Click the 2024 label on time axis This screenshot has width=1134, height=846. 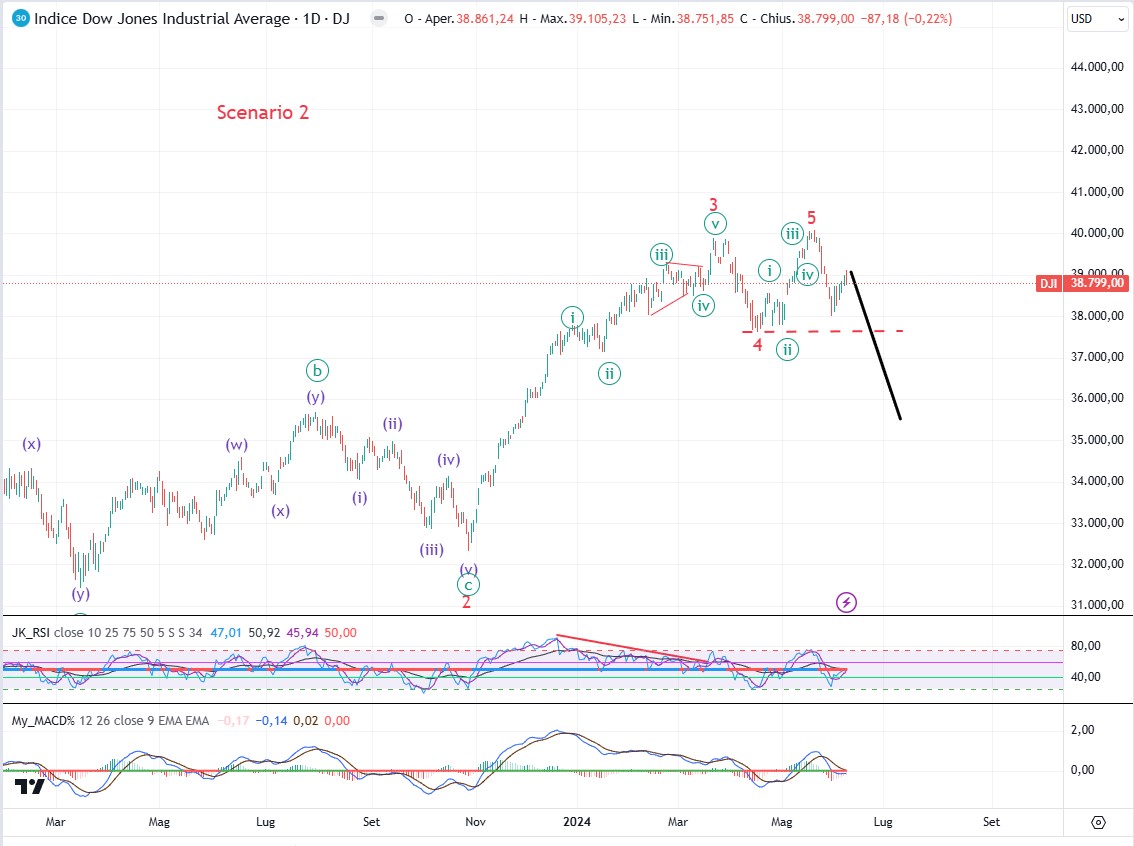577,822
